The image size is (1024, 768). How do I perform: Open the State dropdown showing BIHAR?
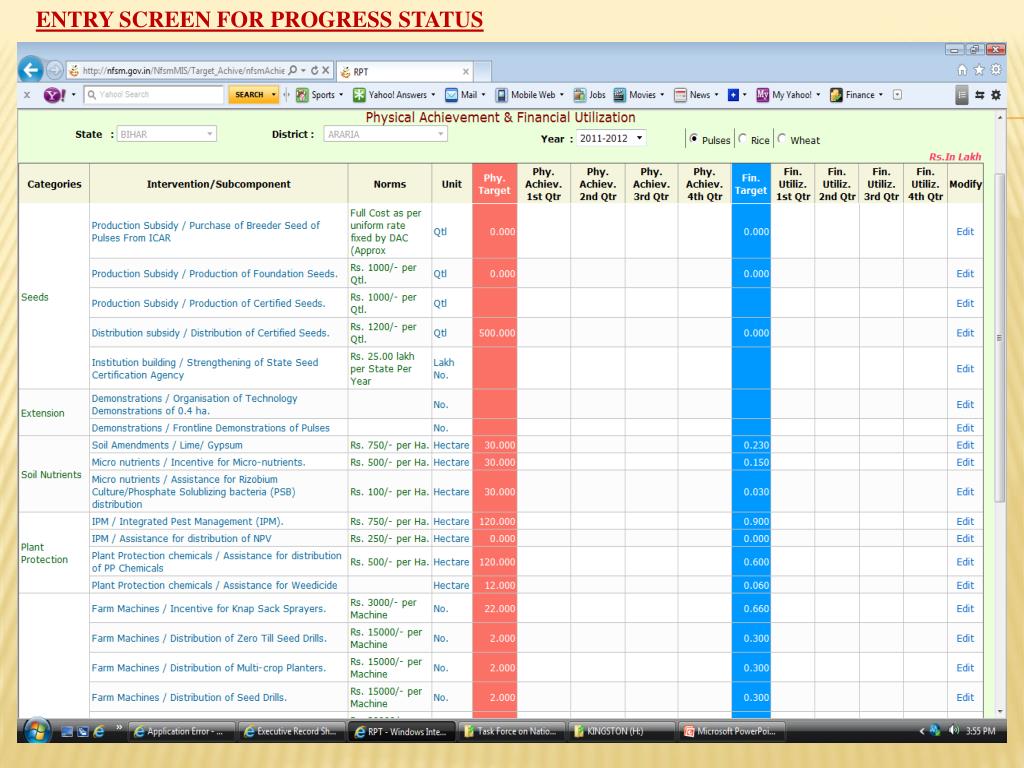pyautogui.click(x=166, y=134)
